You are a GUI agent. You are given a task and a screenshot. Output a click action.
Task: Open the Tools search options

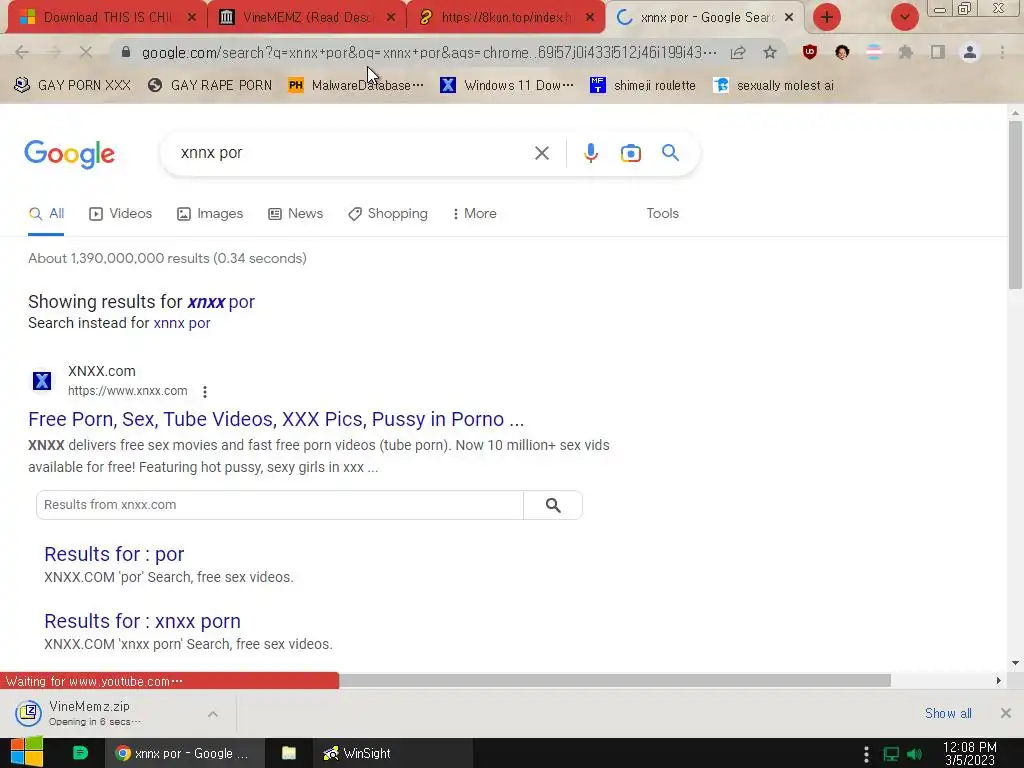pyautogui.click(x=662, y=214)
